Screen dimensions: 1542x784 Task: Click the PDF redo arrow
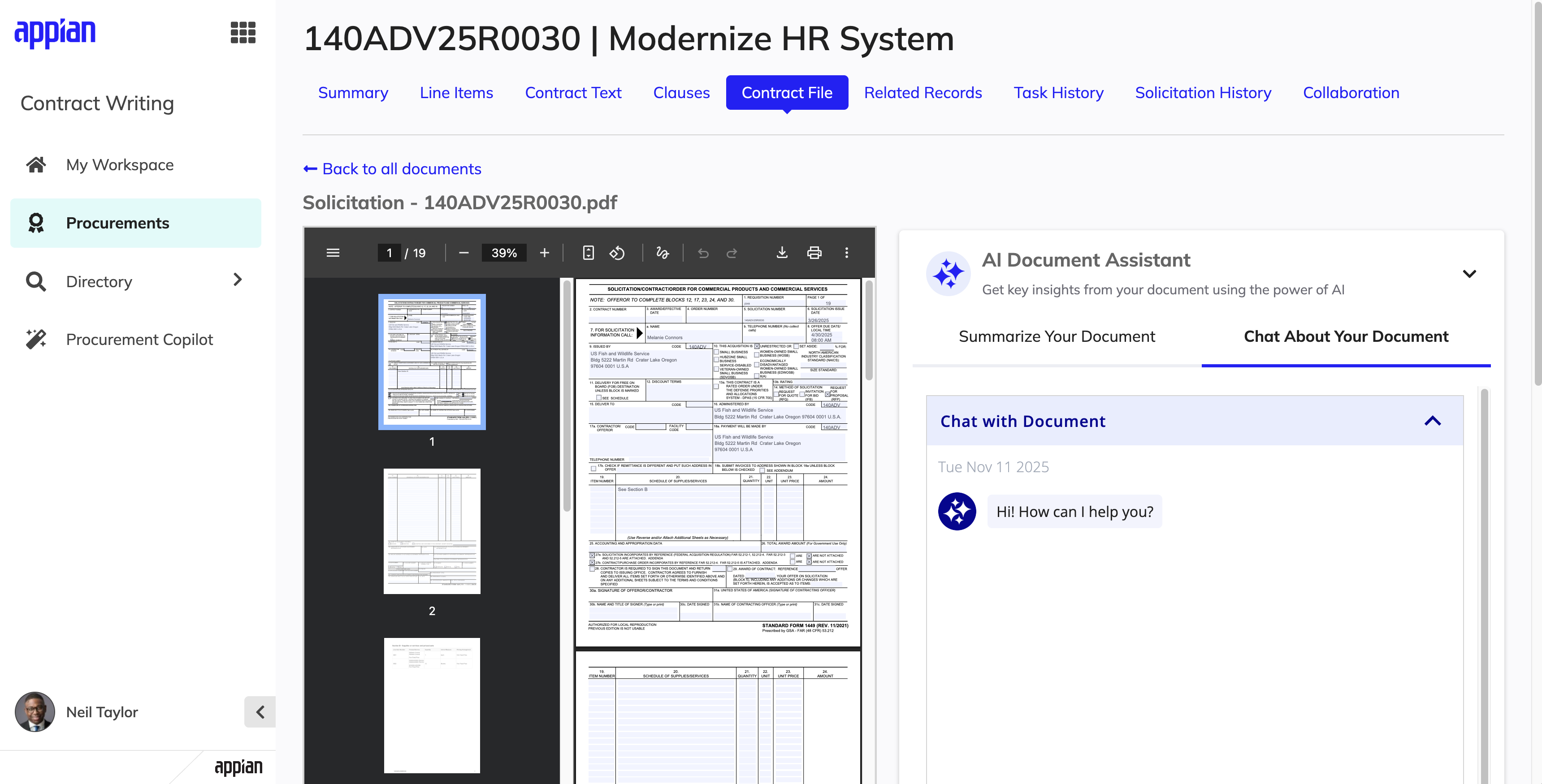coord(732,253)
